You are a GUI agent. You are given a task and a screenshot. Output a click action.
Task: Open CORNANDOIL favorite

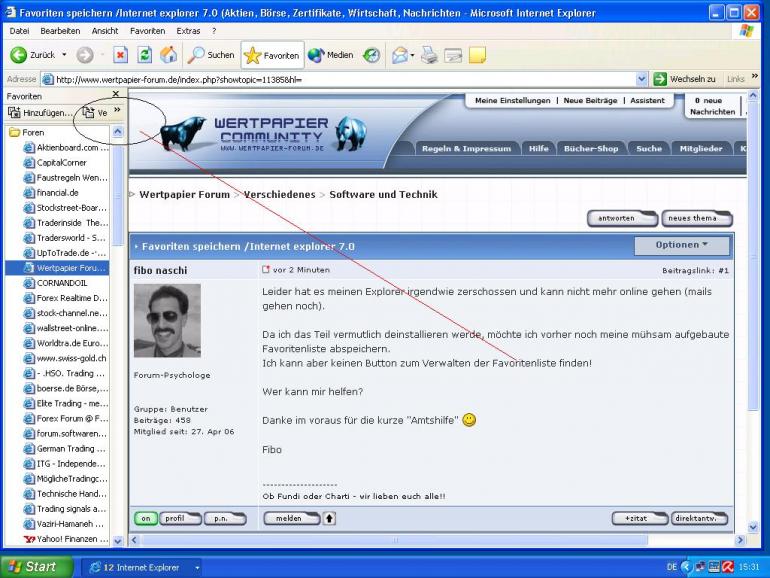[x=55, y=283]
